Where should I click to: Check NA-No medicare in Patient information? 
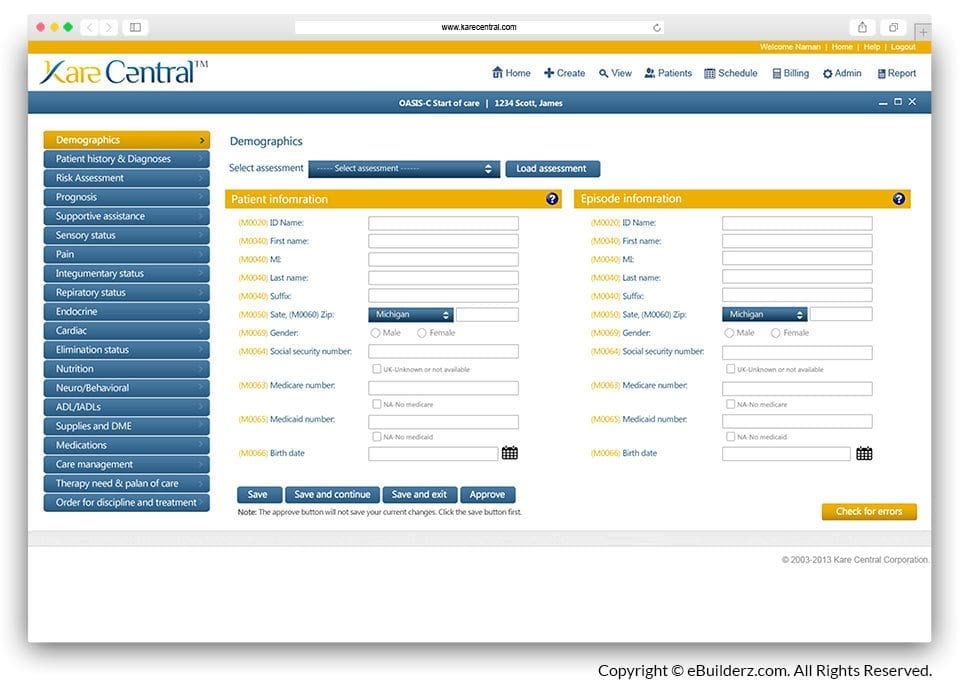coord(377,404)
